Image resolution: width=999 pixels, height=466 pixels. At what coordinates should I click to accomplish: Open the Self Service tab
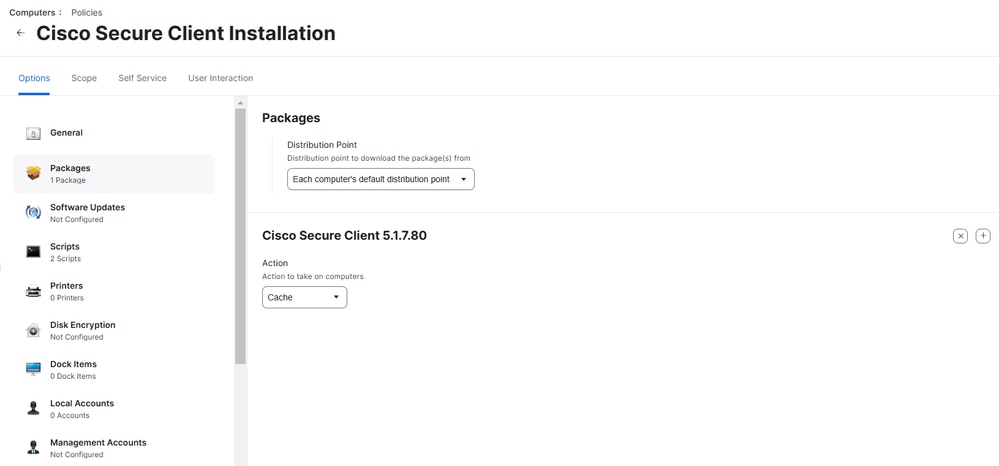click(142, 78)
